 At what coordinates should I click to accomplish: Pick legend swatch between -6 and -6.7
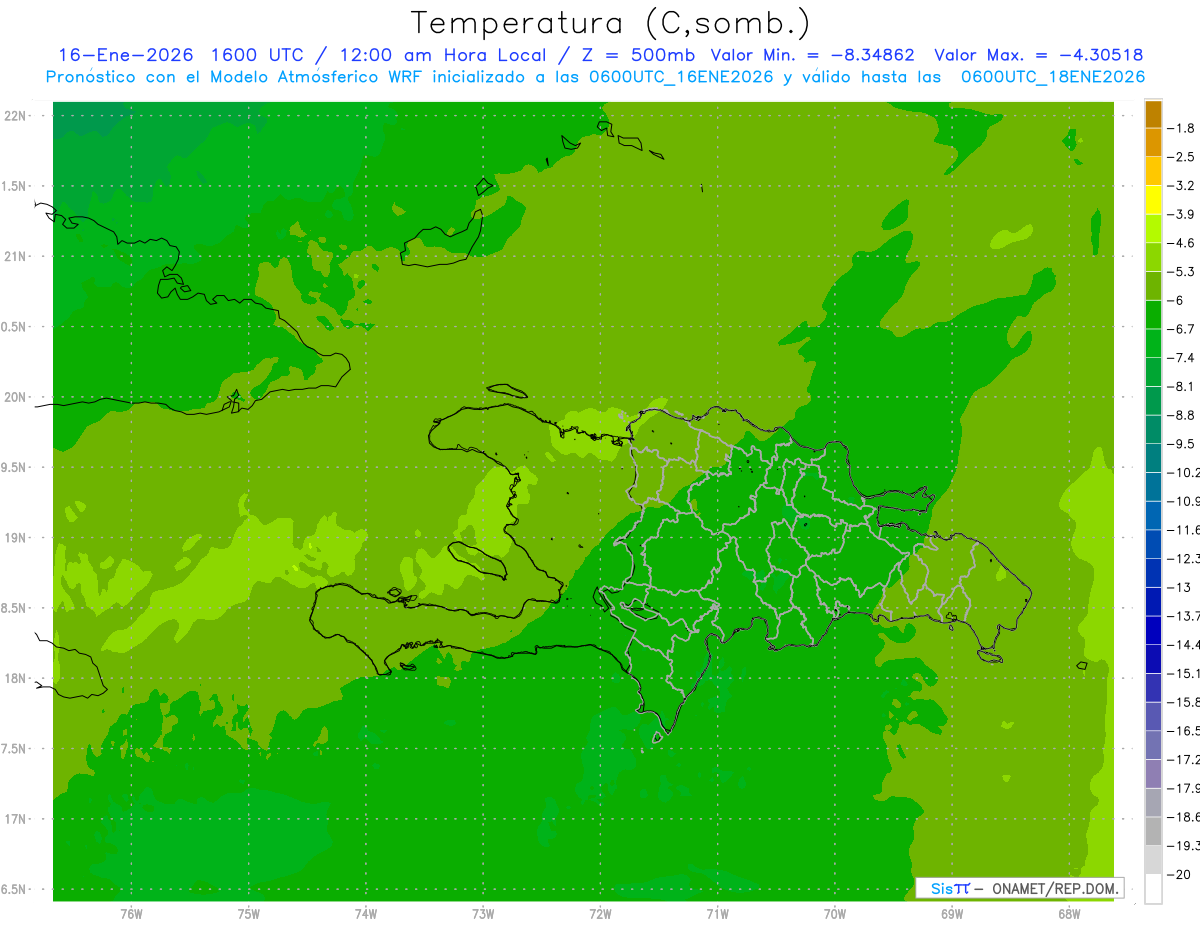click(x=1153, y=315)
